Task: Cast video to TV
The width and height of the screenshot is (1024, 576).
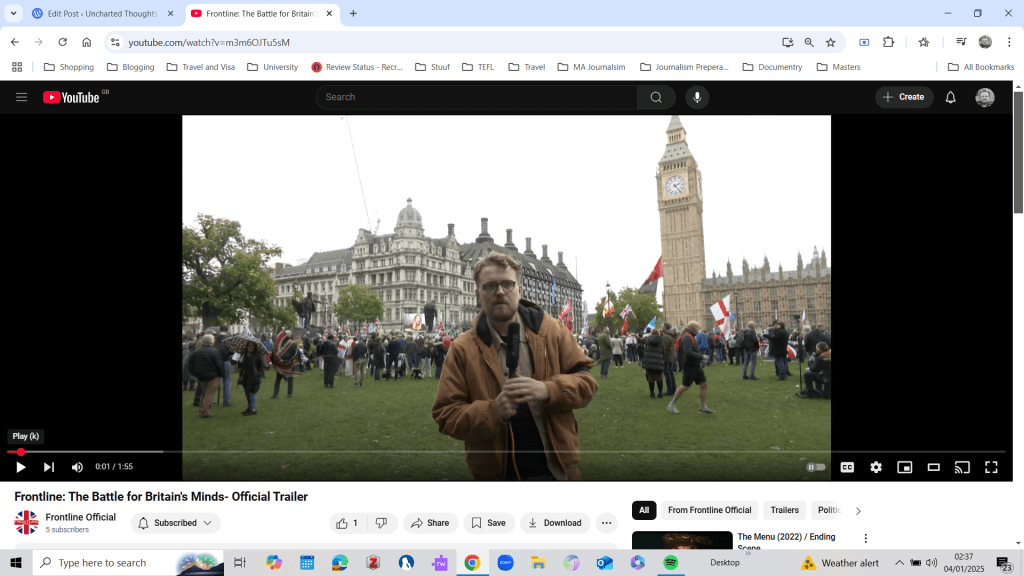Action: 962,467
